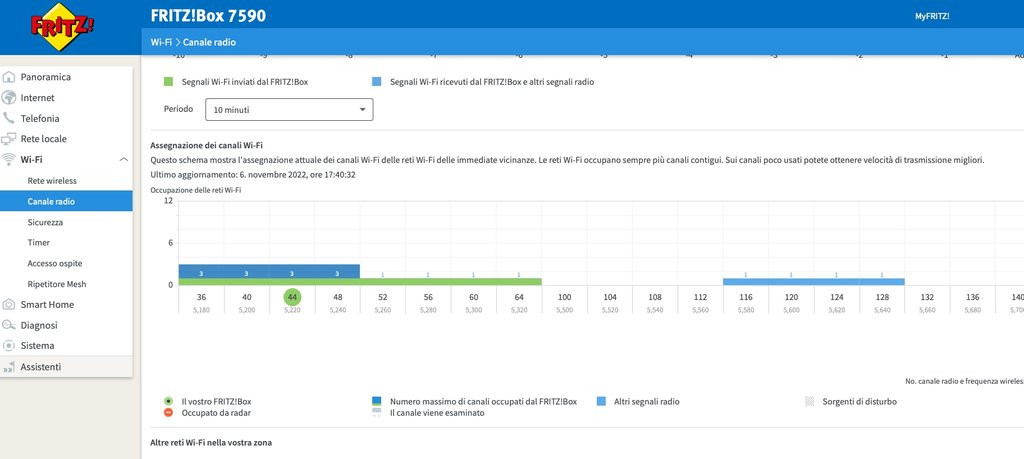Select Rete wireless submenu item
The width and height of the screenshot is (1024, 459).
[52, 181]
